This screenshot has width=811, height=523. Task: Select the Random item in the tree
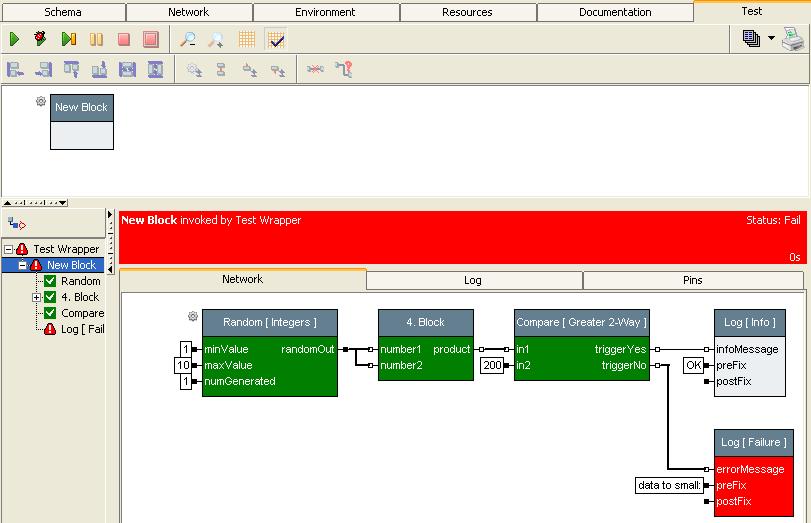point(80,281)
